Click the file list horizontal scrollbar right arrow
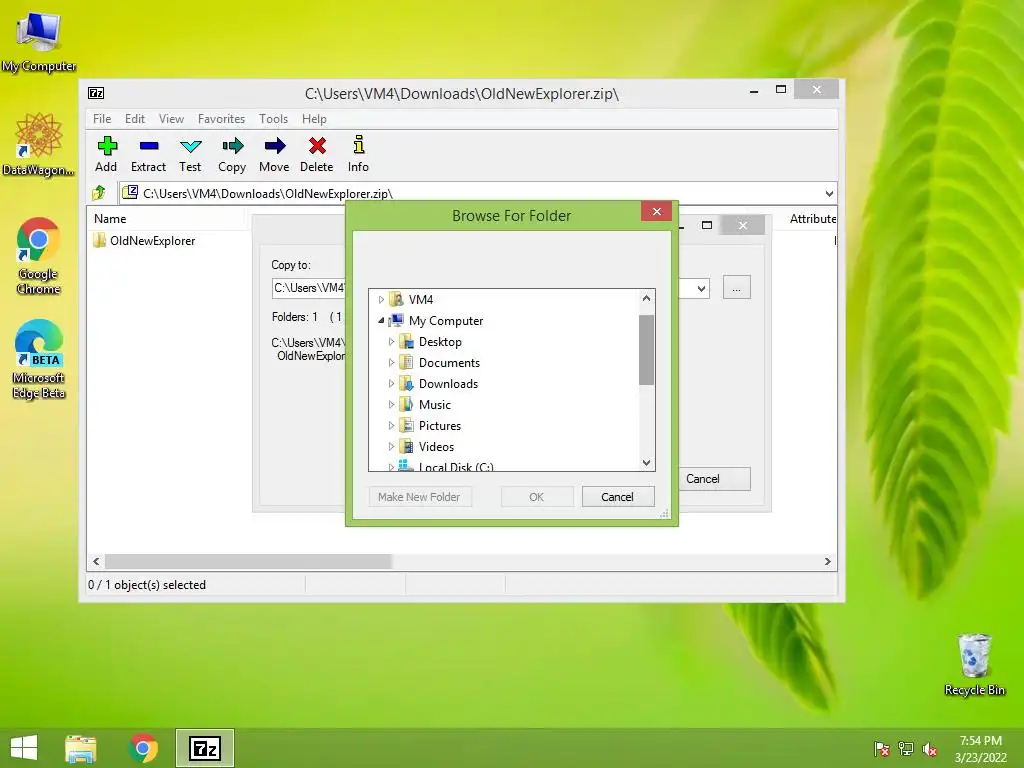 828,562
